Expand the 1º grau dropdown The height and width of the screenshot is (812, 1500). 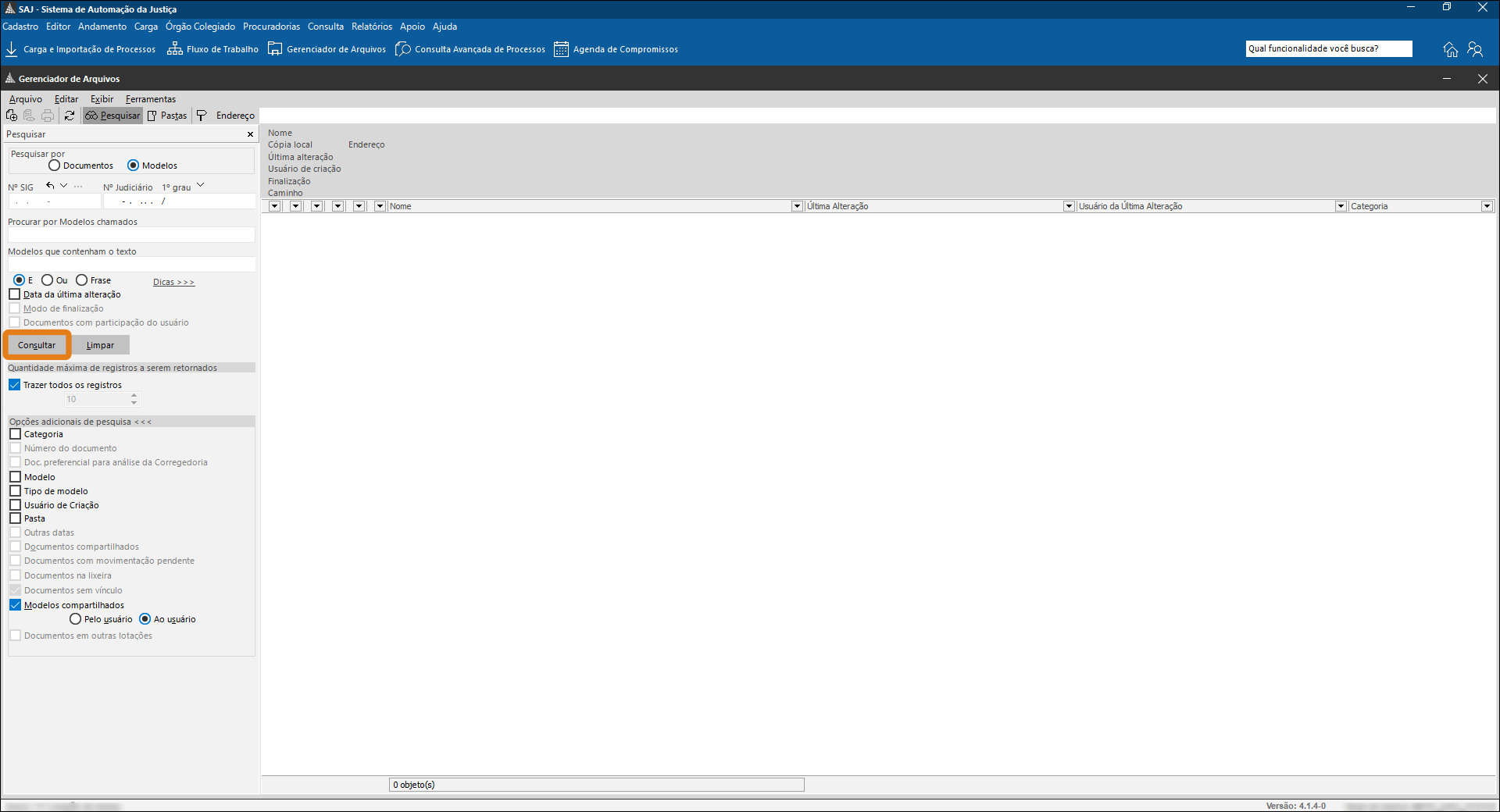click(x=201, y=186)
